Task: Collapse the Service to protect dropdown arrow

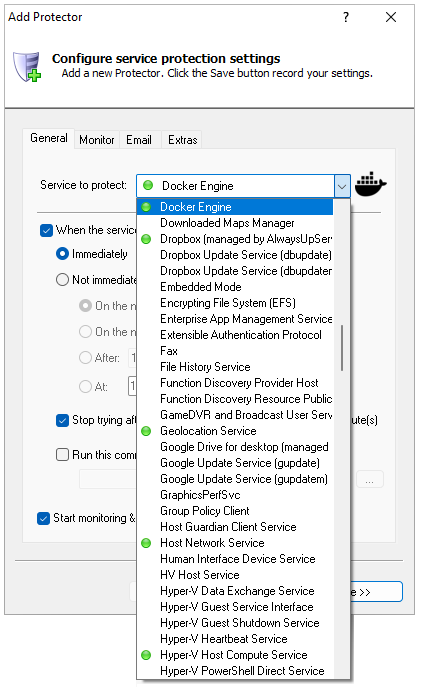Action: 342,186
